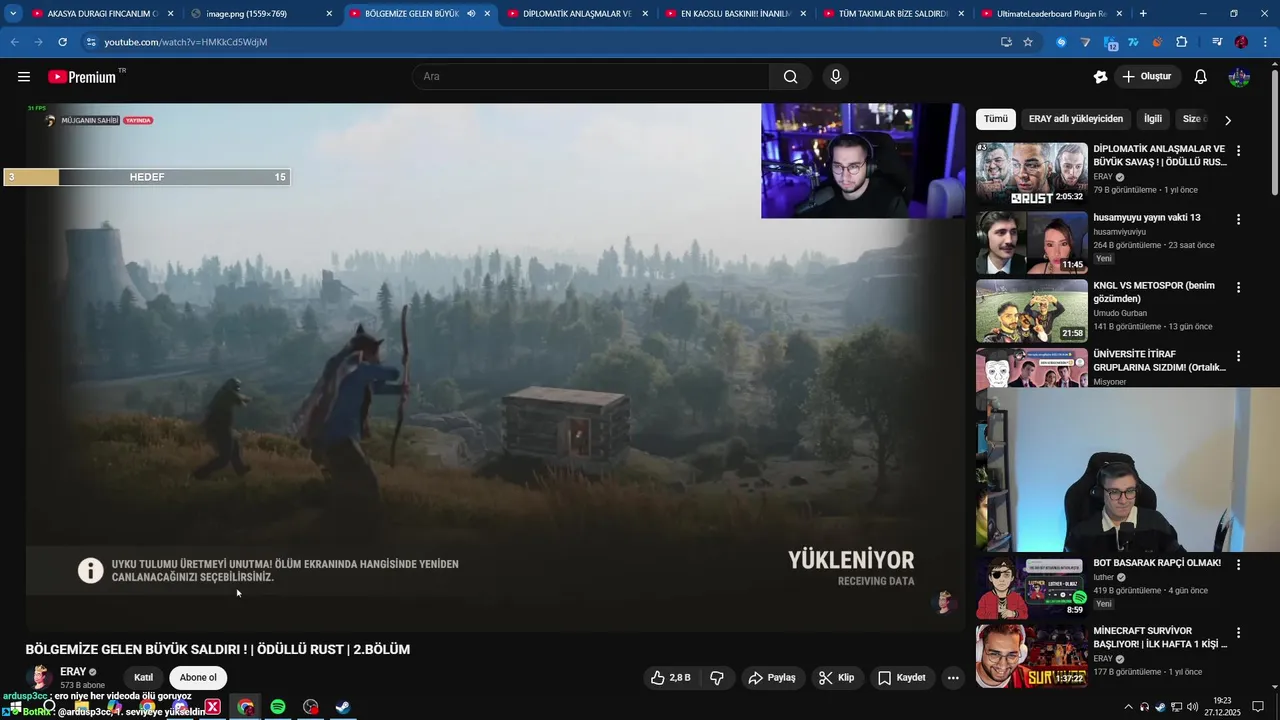Screen dimensions: 1280x720
Task: Open Chrome media control icon
Action: pyautogui.click(x=1217, y=42)
